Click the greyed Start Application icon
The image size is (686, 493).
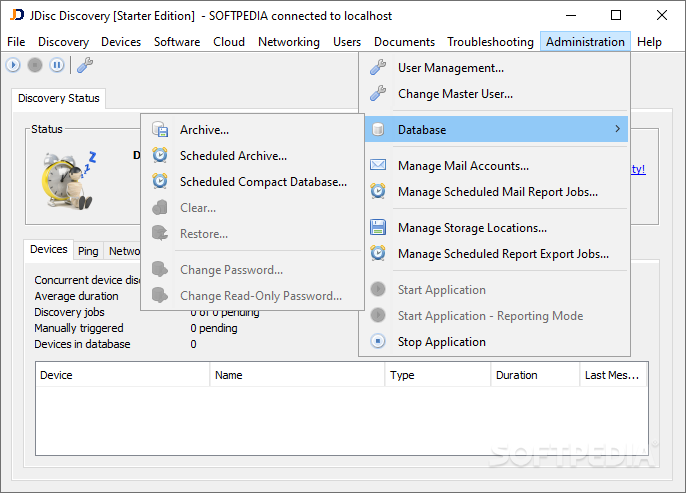click(378, 290)
